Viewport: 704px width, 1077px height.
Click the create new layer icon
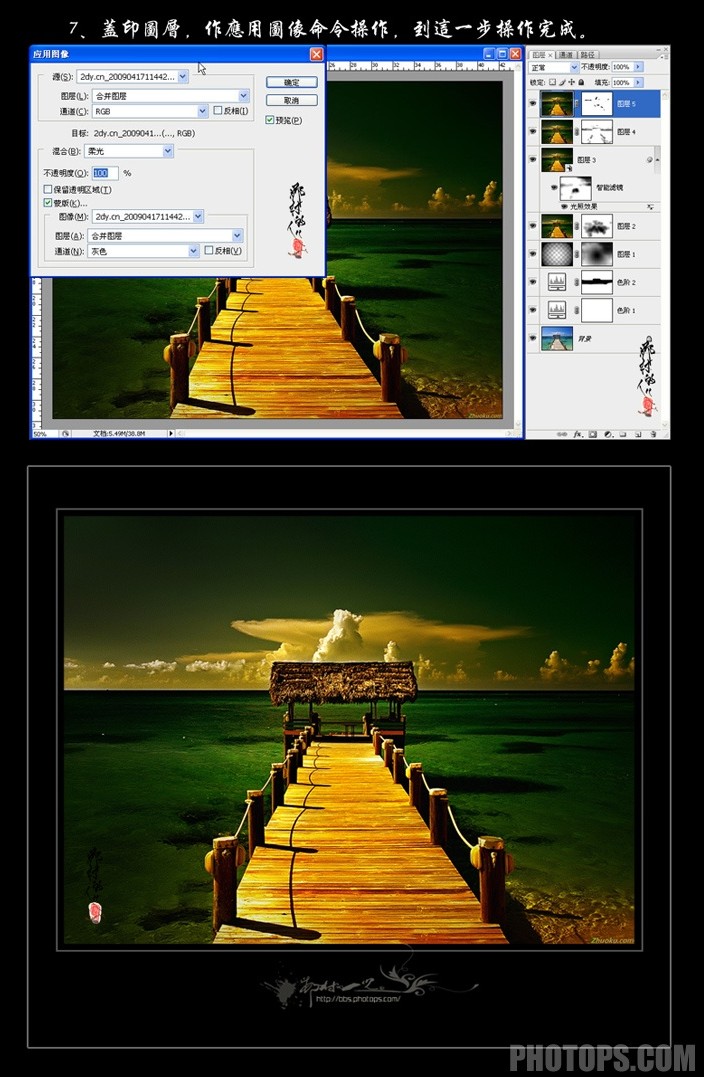tap(638, 435)
